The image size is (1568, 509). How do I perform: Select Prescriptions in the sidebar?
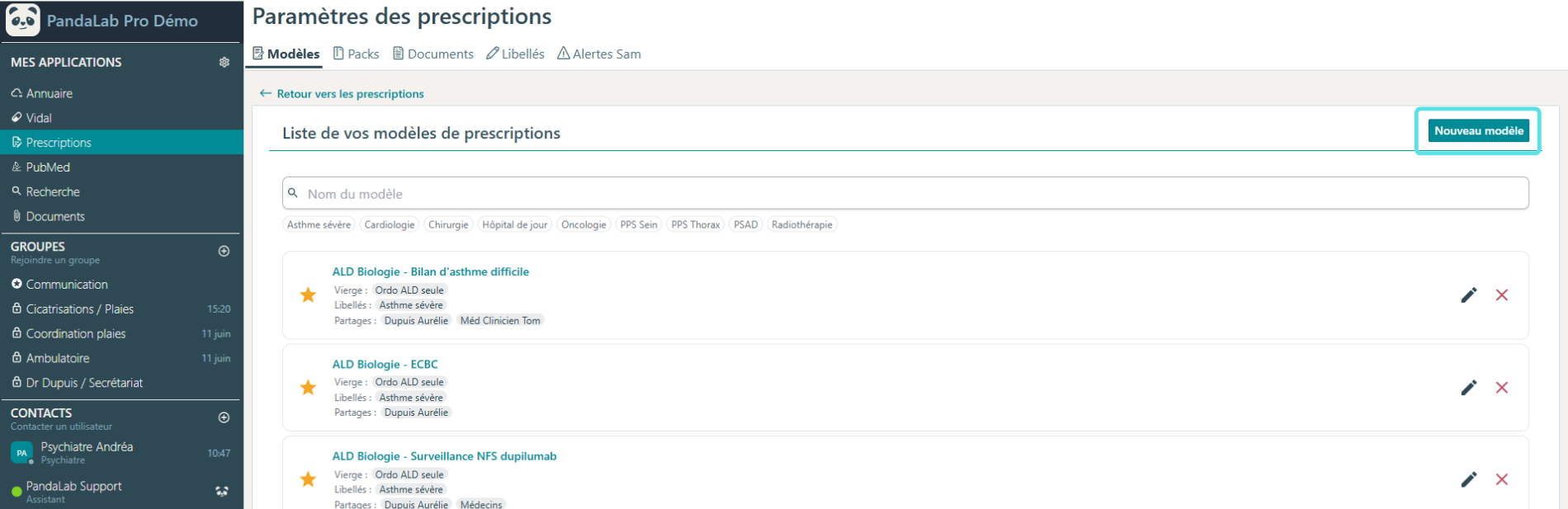pyautogui.click(x=121, y=143)
